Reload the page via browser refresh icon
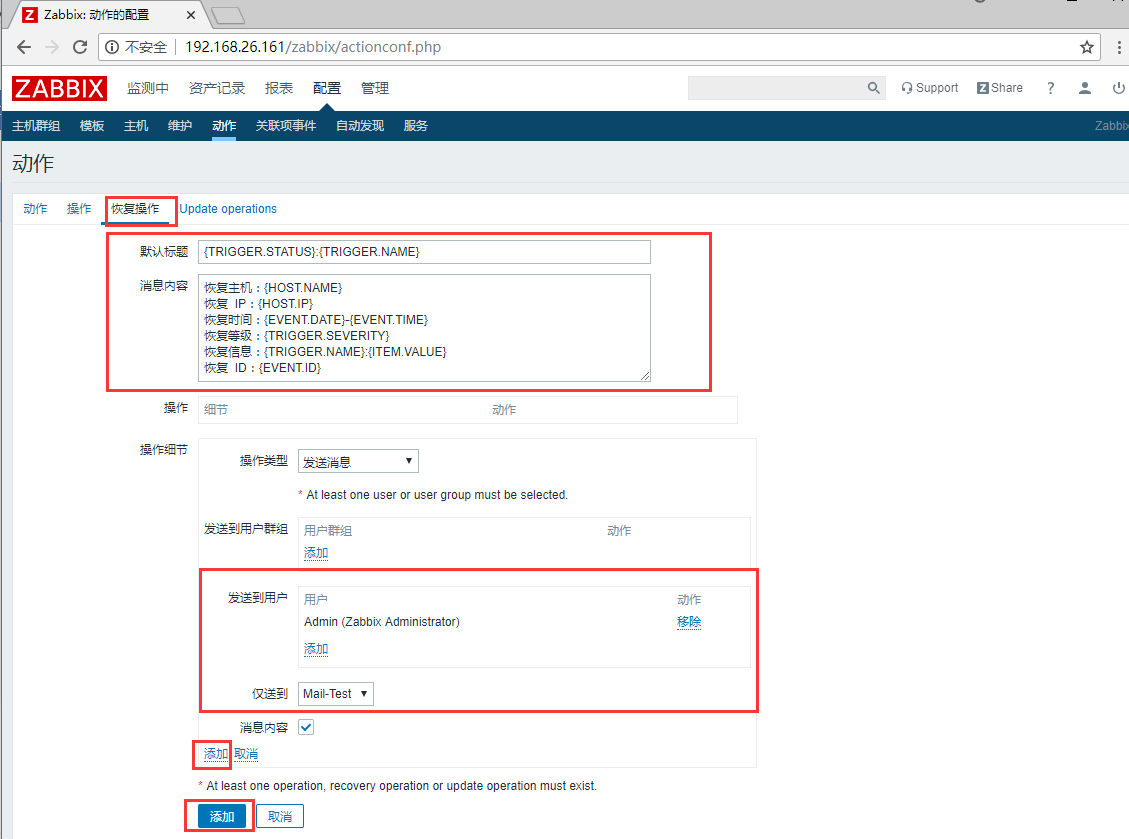This screenshot has height=839, width=1129. click(x=80, y=46)
